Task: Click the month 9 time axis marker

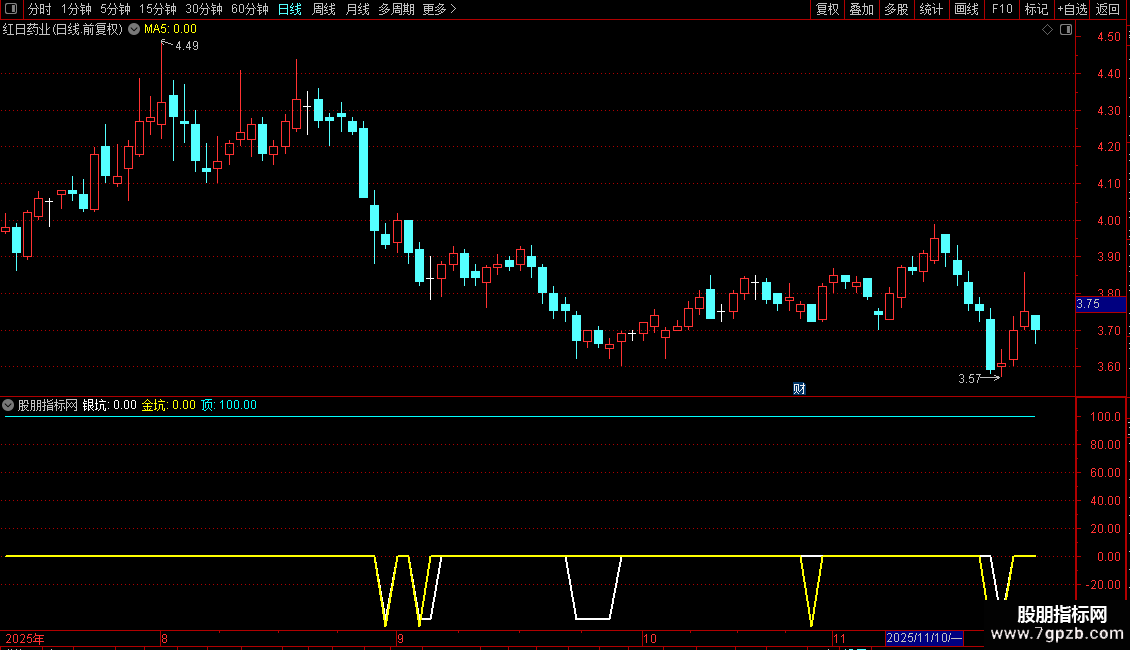Action: [x=400, y=639]
